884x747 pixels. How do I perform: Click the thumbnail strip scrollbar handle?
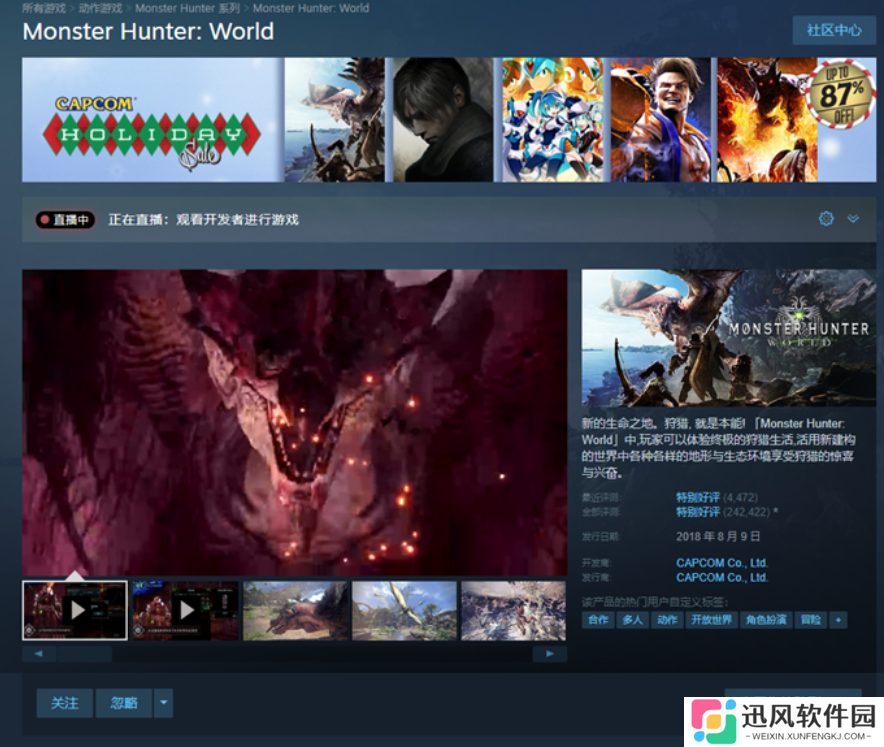click(85, 654)
